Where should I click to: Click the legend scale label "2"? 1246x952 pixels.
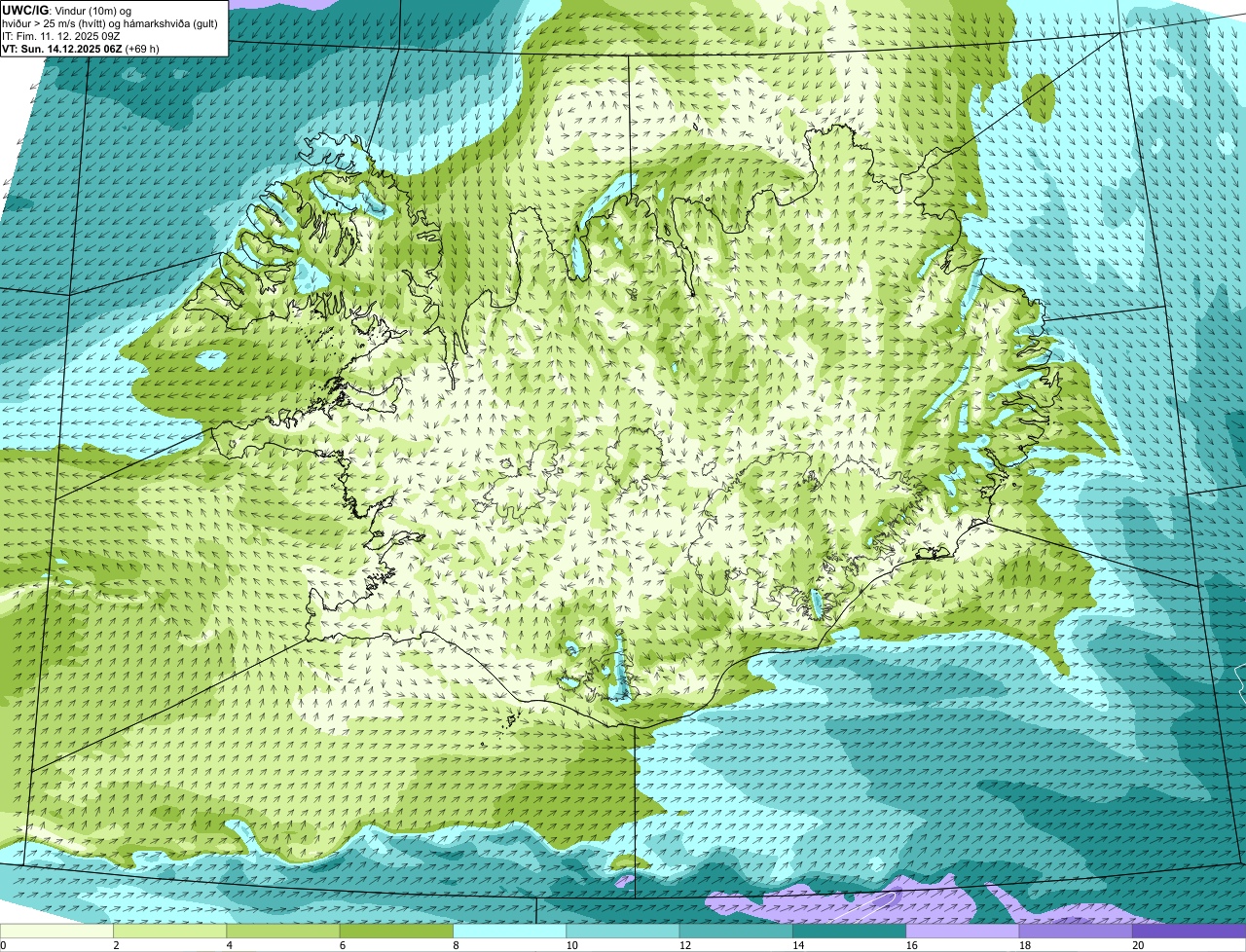click(x=116, y=945)
